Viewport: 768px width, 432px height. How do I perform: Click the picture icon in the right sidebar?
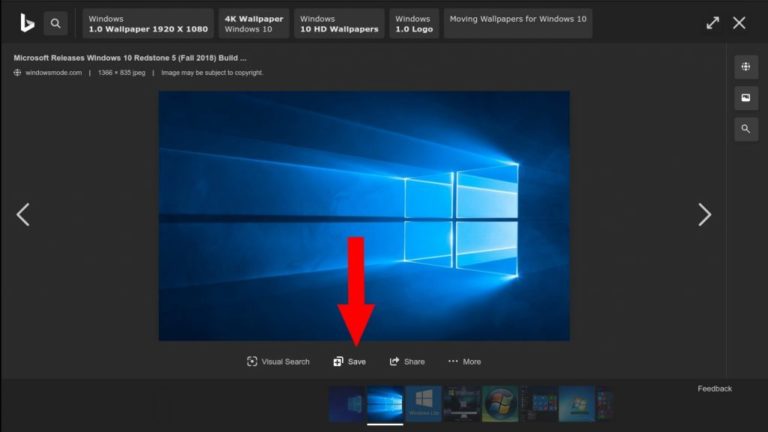tap(745, 98)
